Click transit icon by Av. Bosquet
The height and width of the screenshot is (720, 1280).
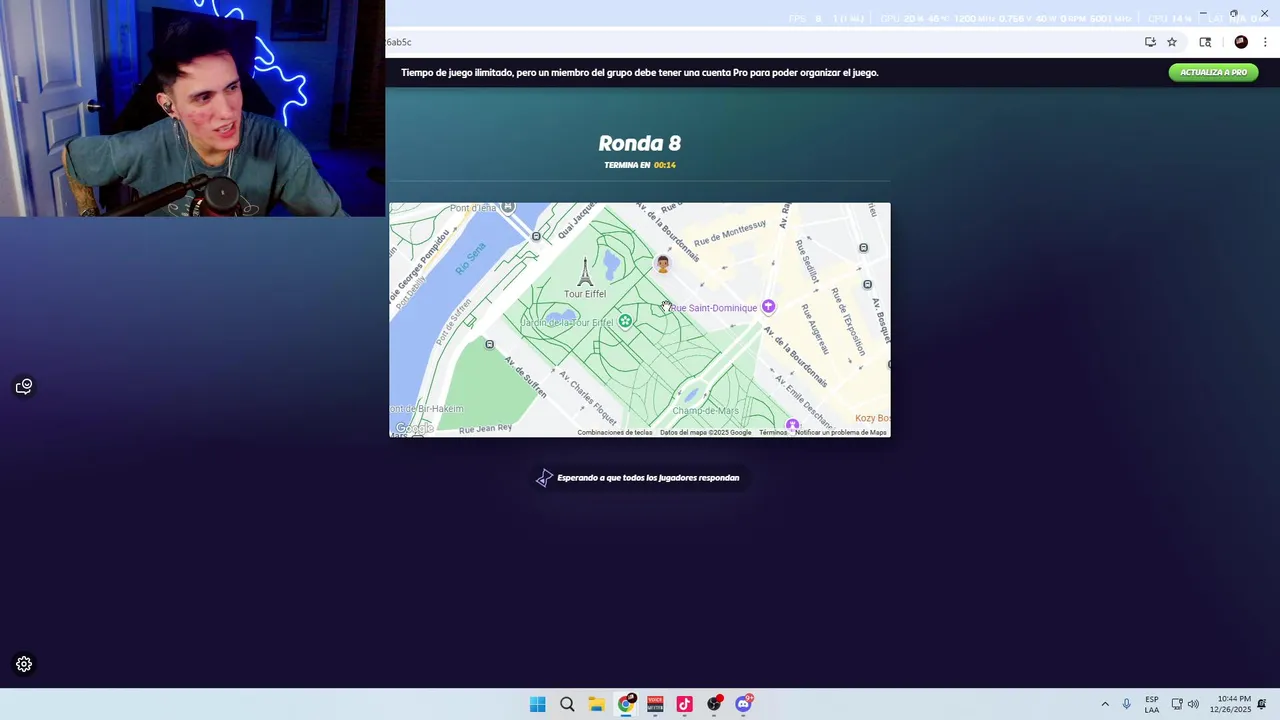pos(867,284)
